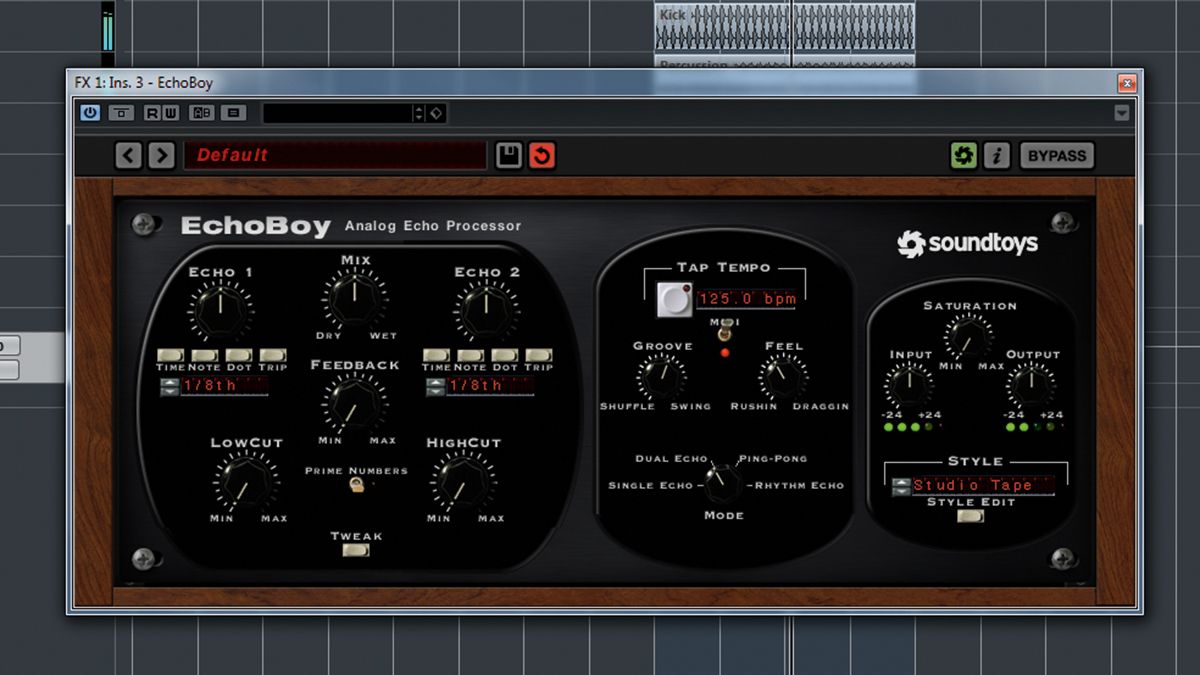
Task: Select Note mode for Echo 1
Action: click(204, 354)
